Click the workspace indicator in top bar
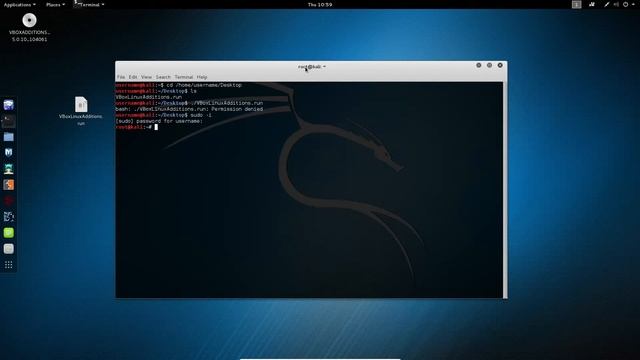 (x=576, y=4)
